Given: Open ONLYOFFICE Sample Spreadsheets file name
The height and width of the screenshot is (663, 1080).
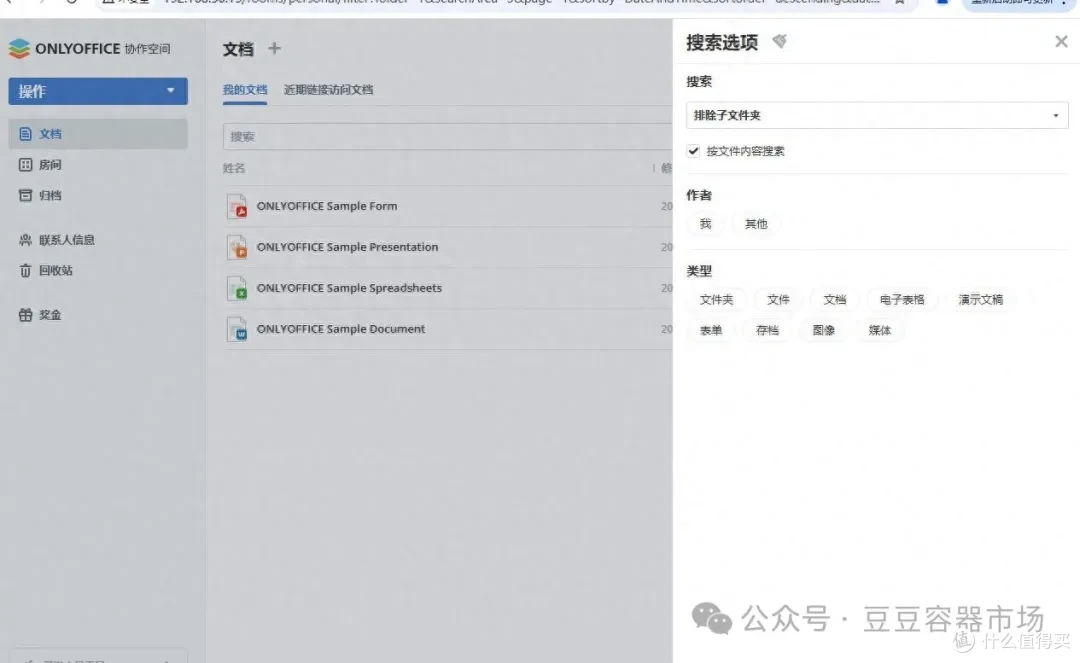Looking at the screenshot, I should (x=349, y=288).
